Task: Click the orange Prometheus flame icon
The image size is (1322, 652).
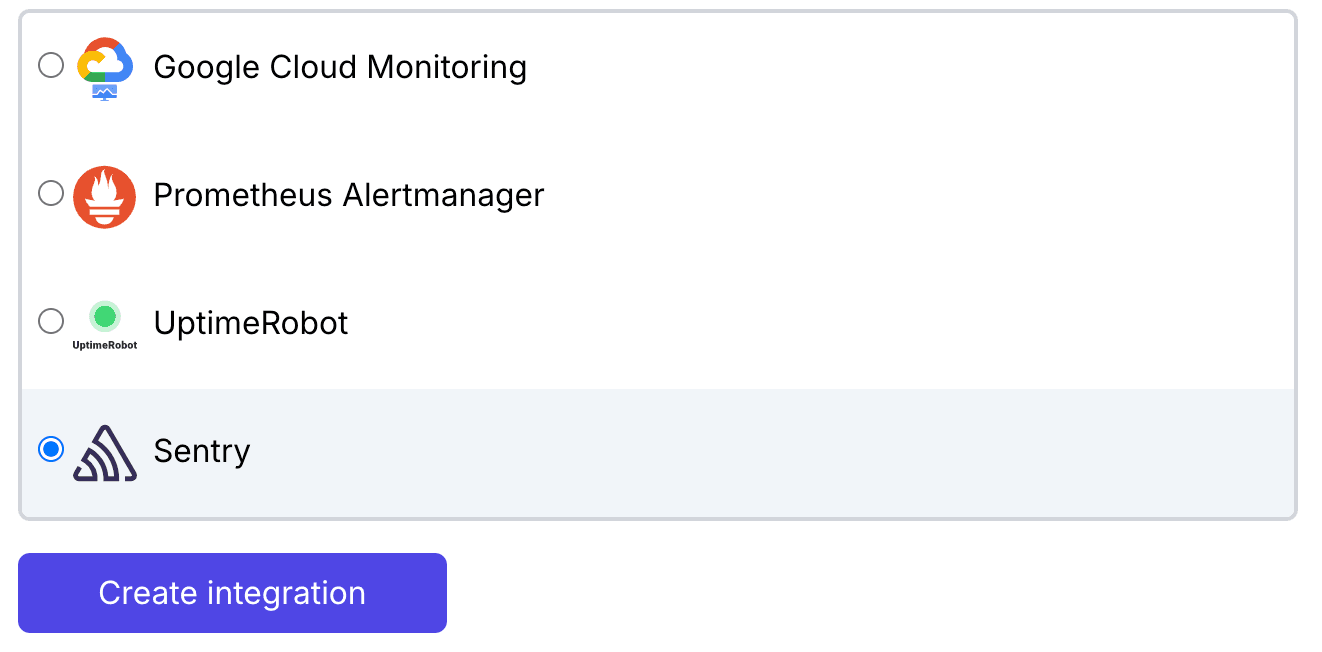Action: point(105,196)
